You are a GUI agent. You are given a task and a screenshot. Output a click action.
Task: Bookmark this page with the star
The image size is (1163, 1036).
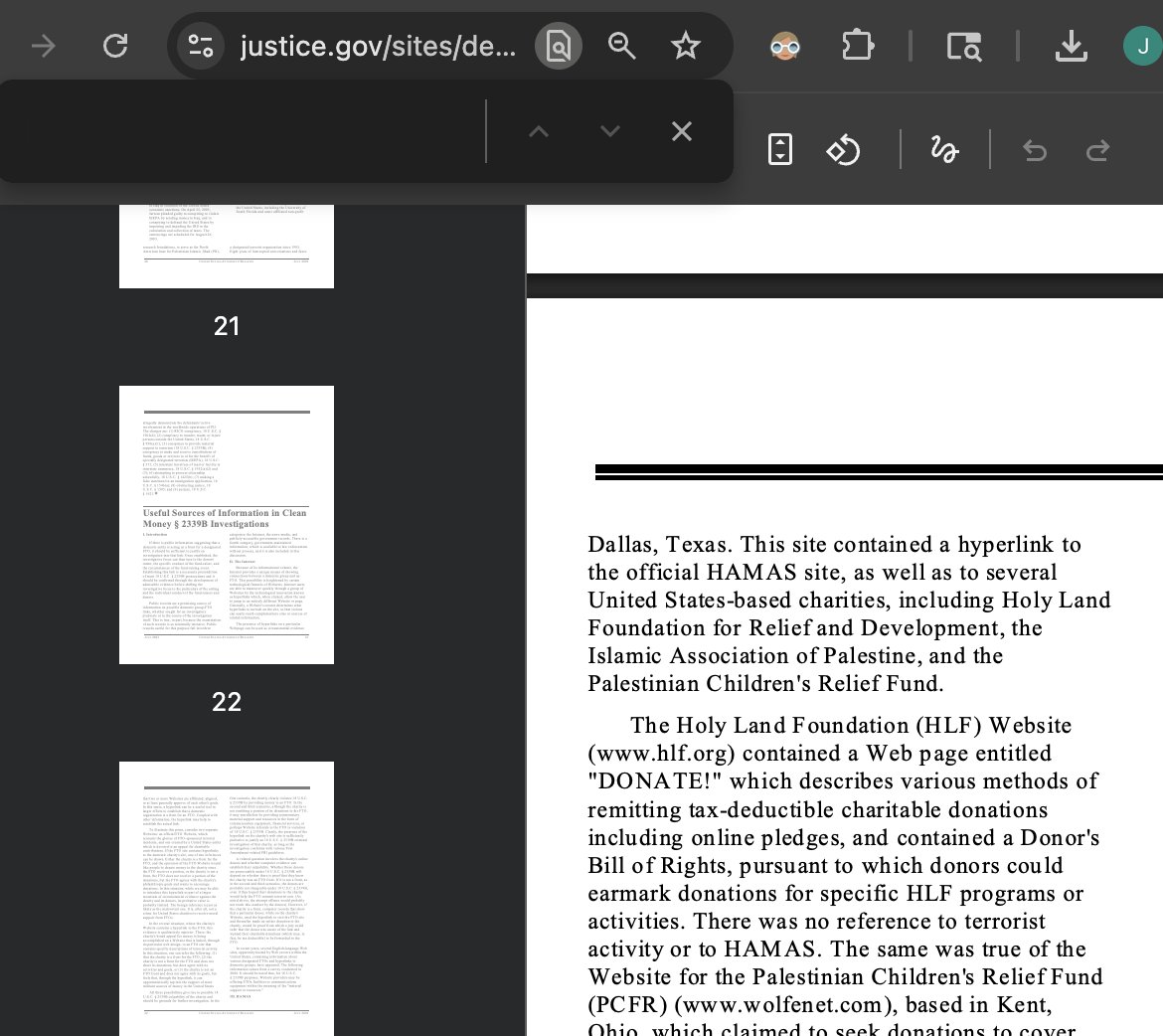click(686, 46)
